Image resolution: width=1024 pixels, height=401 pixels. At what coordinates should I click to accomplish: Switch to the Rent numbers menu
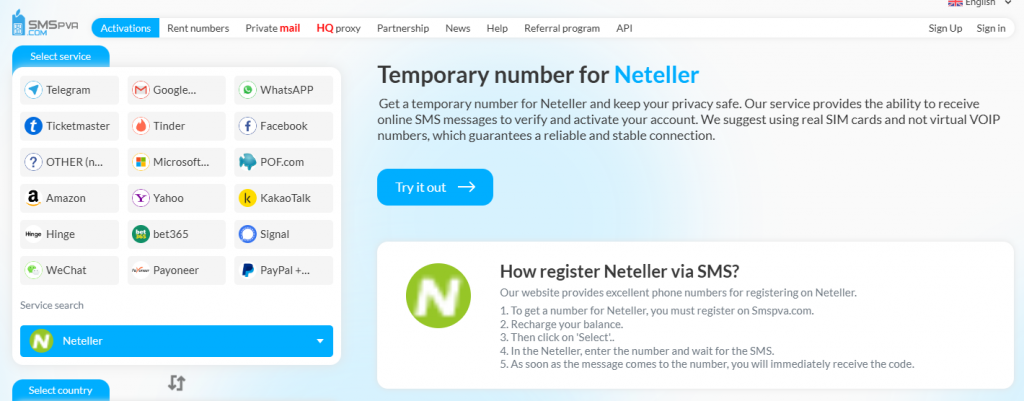click(197, 28)
